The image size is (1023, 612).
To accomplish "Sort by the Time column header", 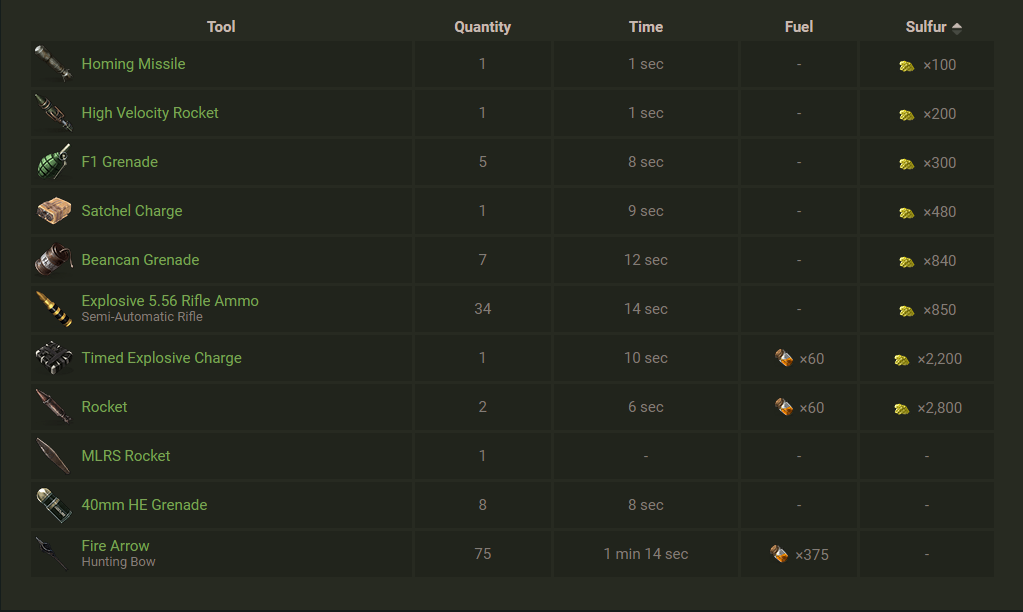I will (645, 27).
